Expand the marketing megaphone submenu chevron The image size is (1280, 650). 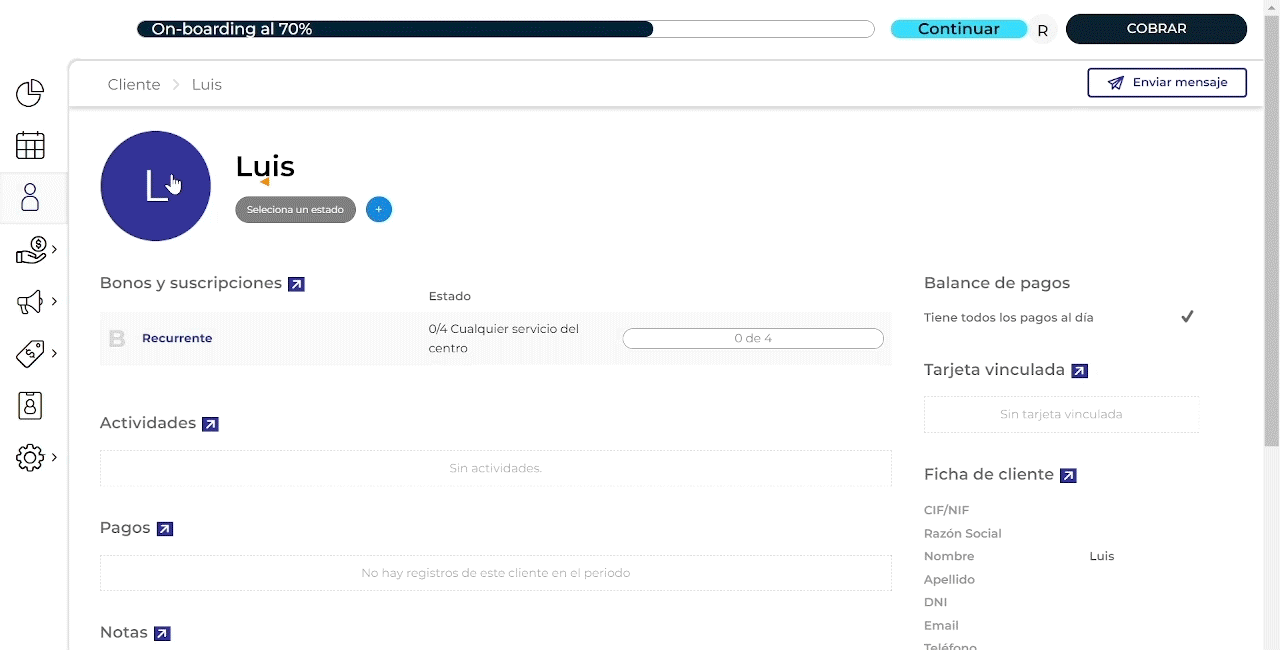pos(54,301)
